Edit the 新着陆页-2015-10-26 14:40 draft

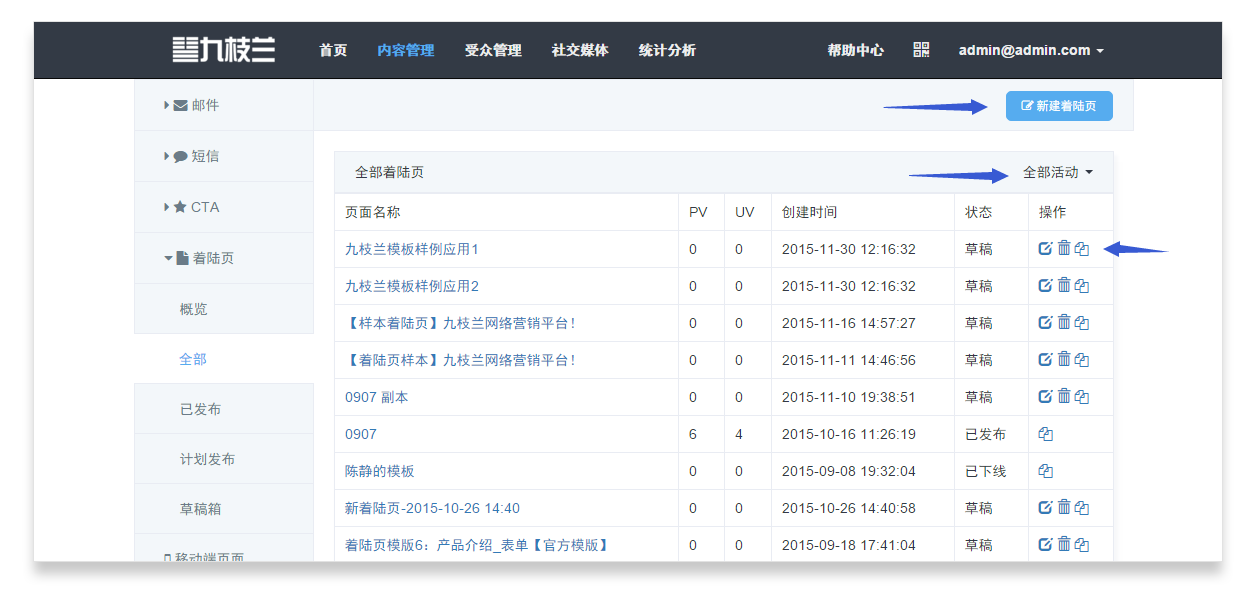tap(1045, 508)
